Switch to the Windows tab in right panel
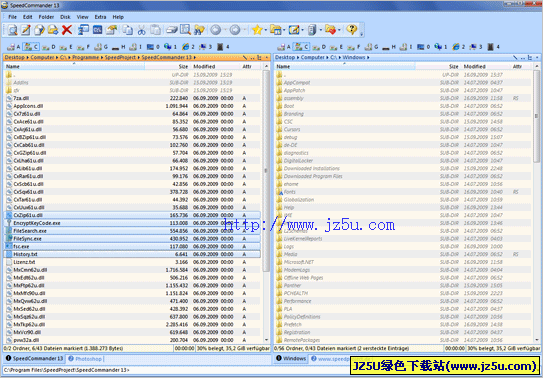Viewport: 543px width, 378px height. point(291,359)
